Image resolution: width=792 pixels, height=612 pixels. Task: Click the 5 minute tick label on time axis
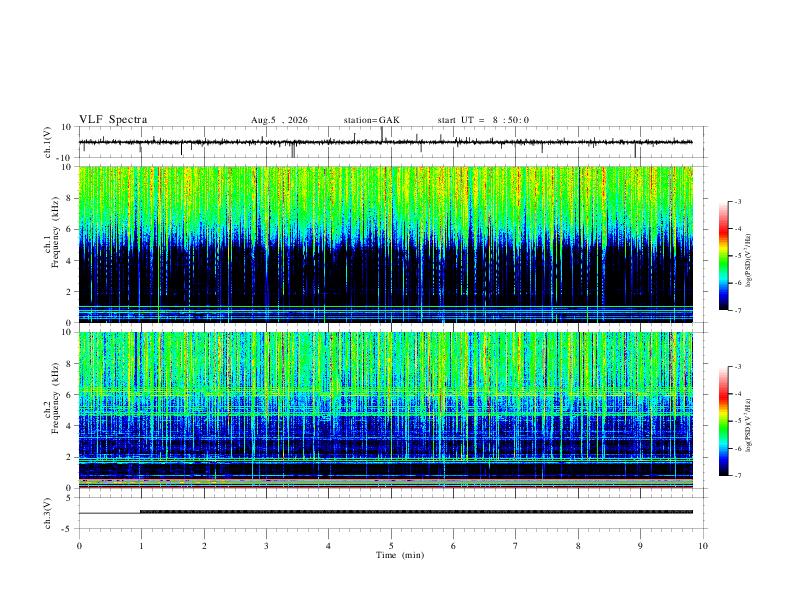coord(391,546)
